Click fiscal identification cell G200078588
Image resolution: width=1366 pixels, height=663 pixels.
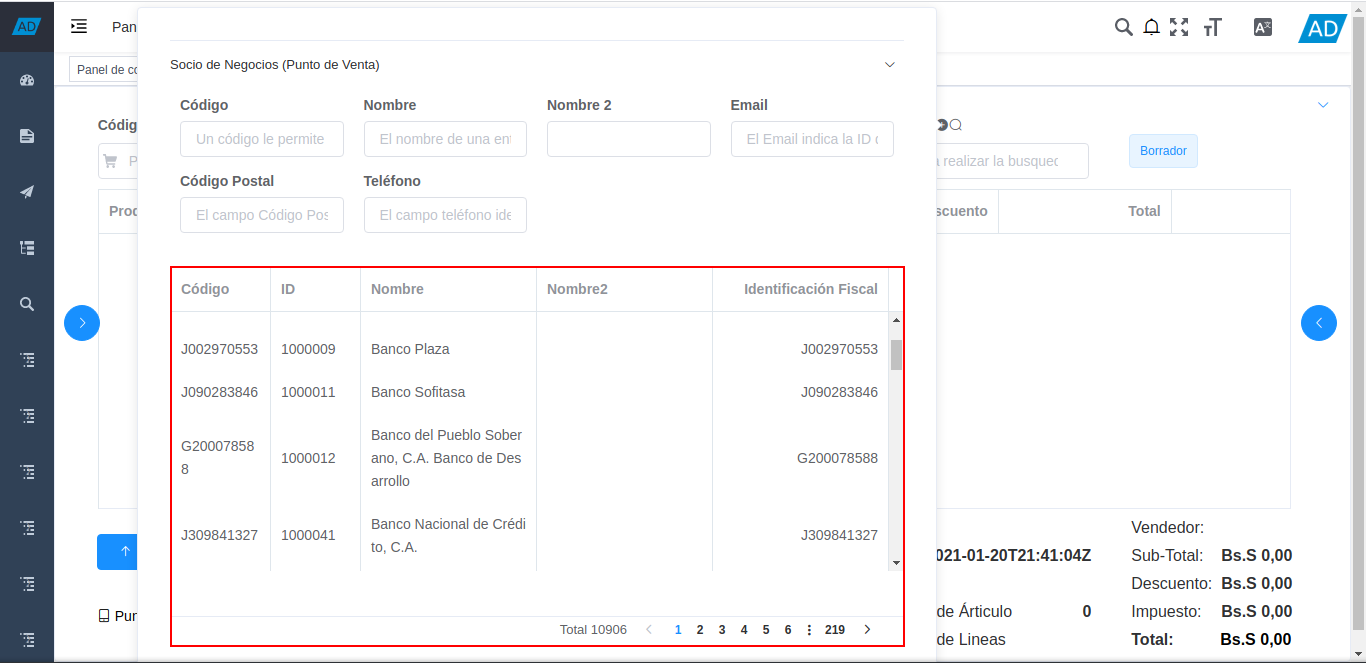pyautogui.click(x=837, y=458)
